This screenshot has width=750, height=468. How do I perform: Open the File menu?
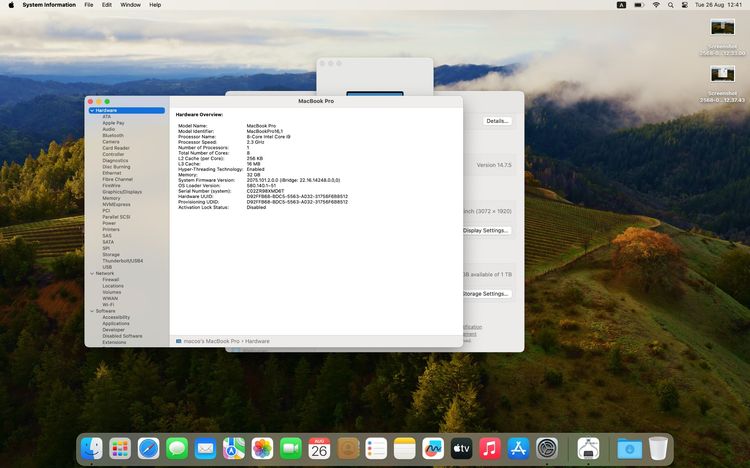[89, 5]
